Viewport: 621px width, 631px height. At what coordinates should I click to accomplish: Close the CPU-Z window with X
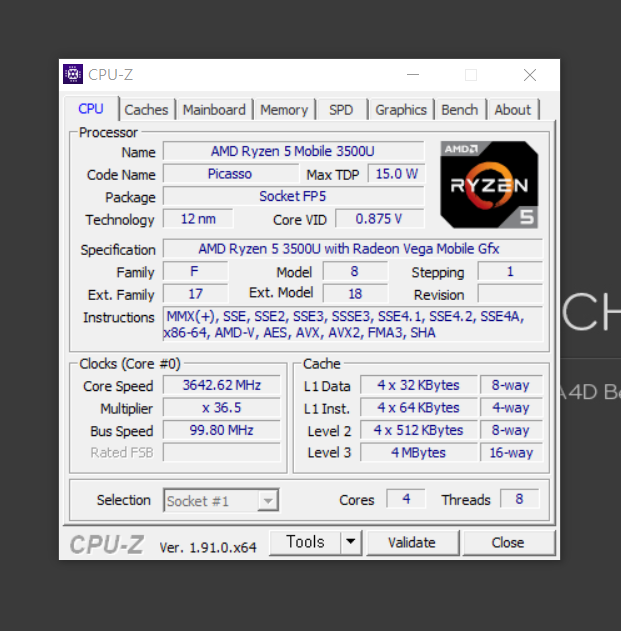pyautogui.click(x=530, y=74)
